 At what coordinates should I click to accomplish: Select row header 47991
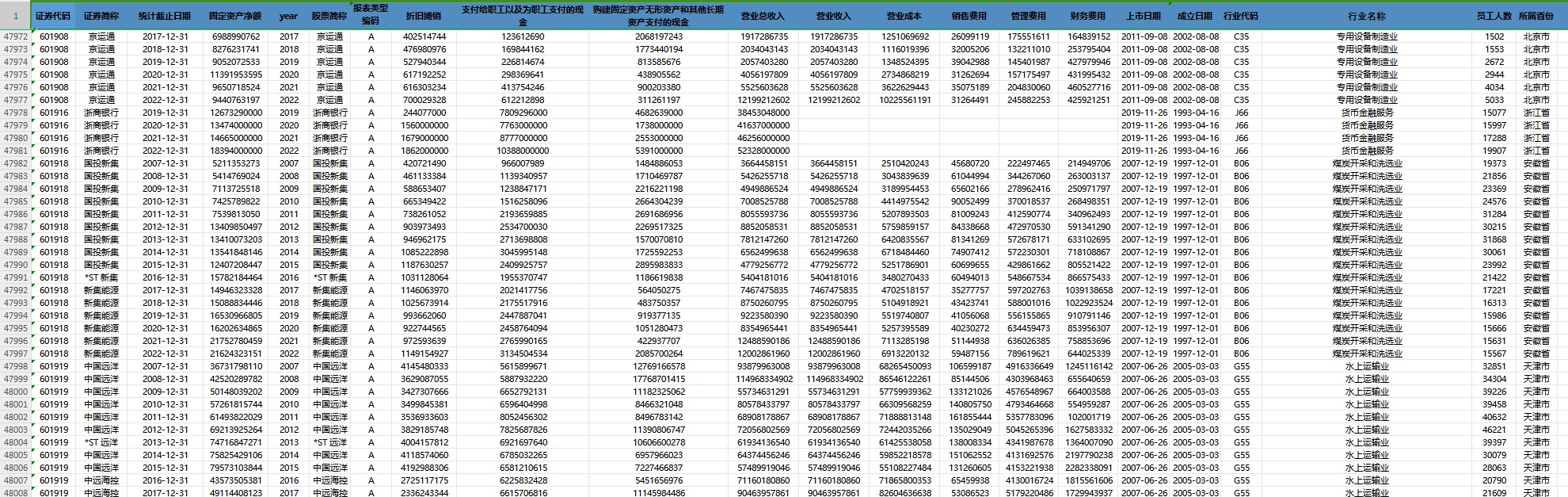tap(15, 277)
